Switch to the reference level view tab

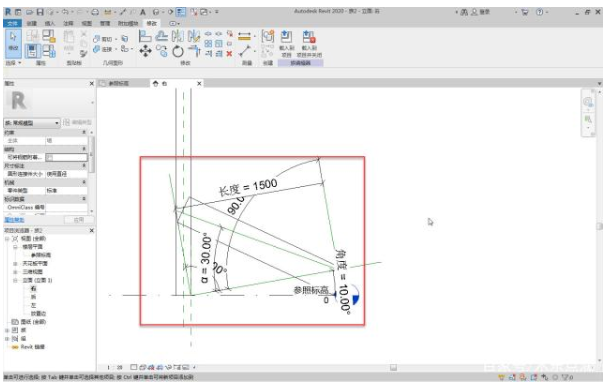pyautogui.click(x=118, y=83)
